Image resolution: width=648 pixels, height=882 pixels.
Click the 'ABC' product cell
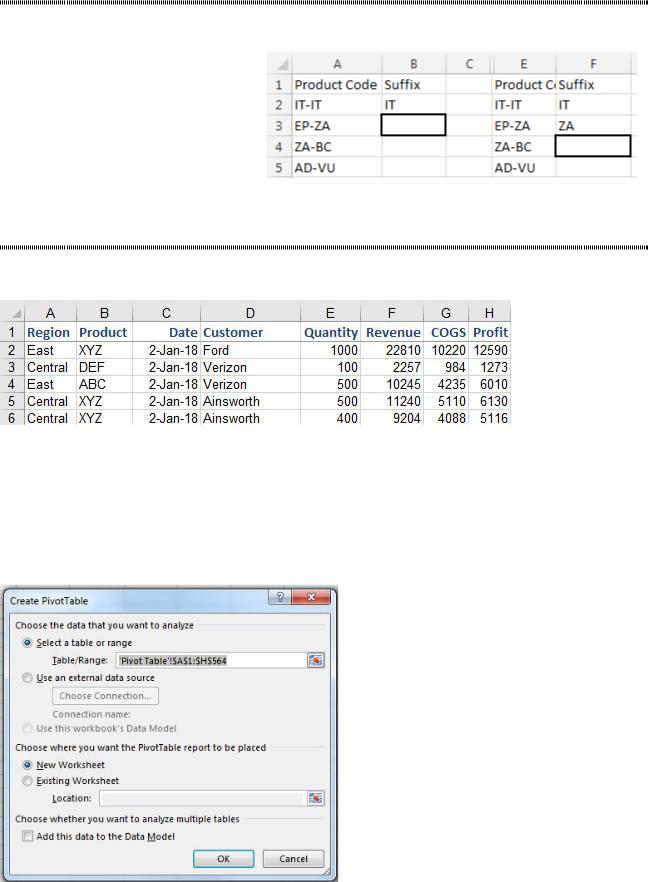coord(105,384)
